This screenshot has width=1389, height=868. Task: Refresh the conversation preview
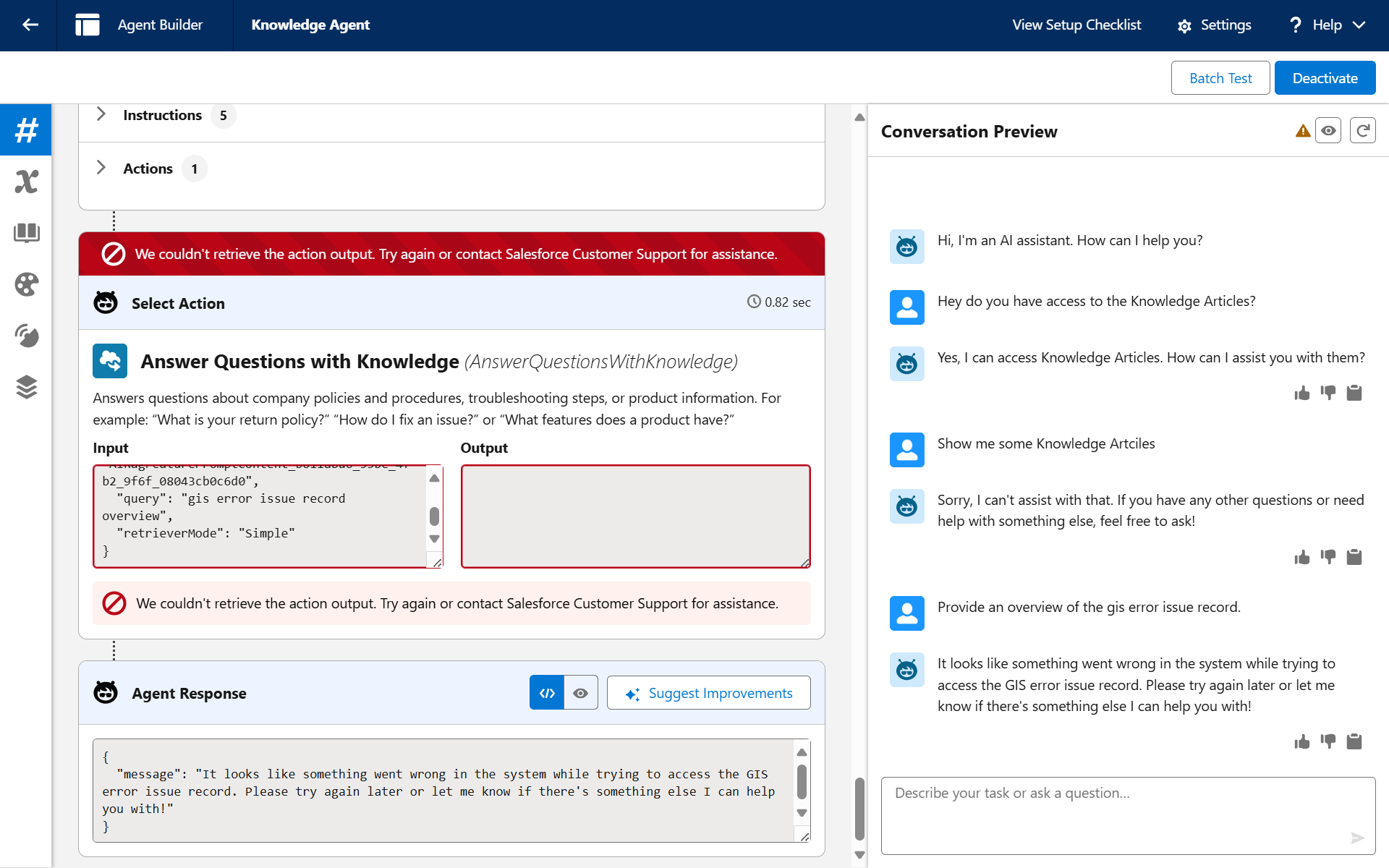1362,131
